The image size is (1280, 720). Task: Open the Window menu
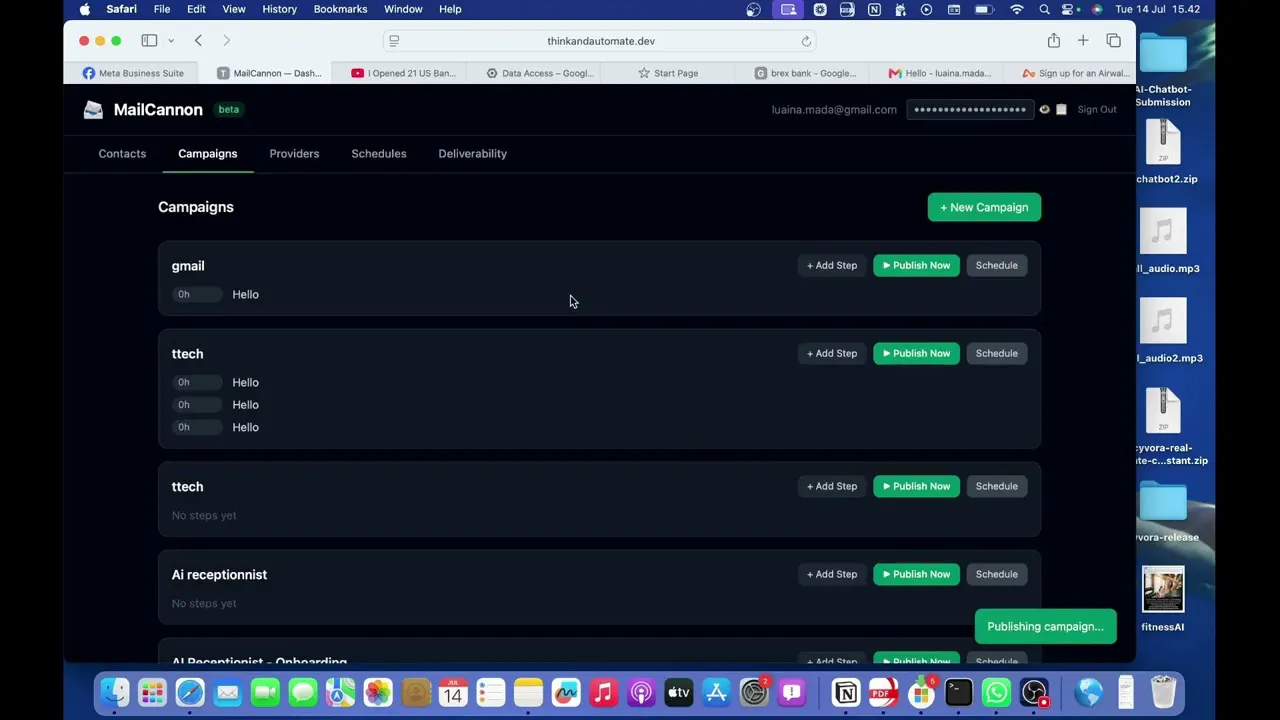pyautogui.click(x=403, y=9)
